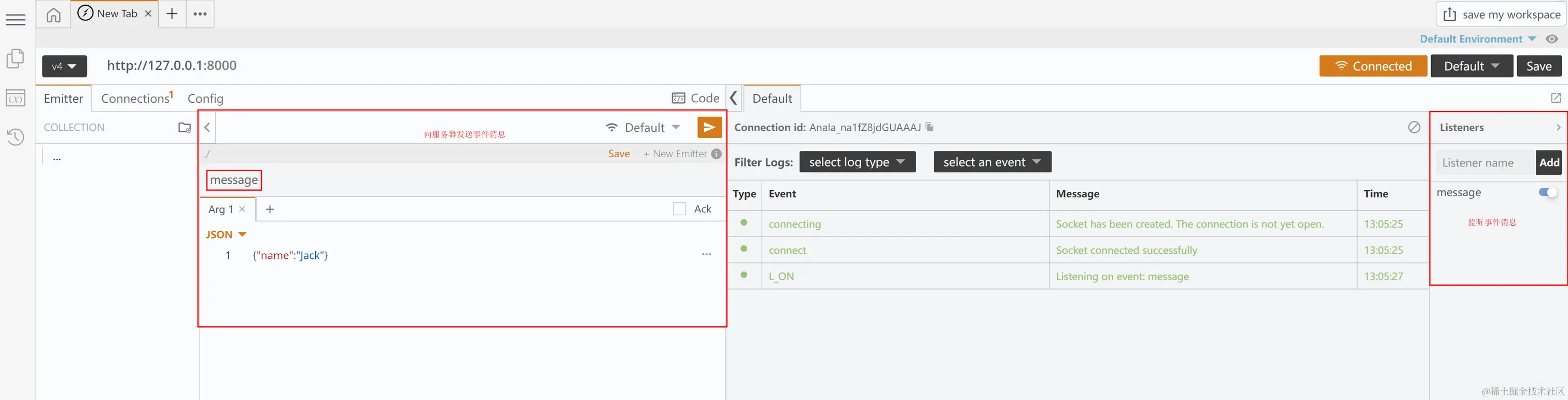Open the three-dots tab options menu
Screen dimensions: 1568x400
tap(200, 13)
